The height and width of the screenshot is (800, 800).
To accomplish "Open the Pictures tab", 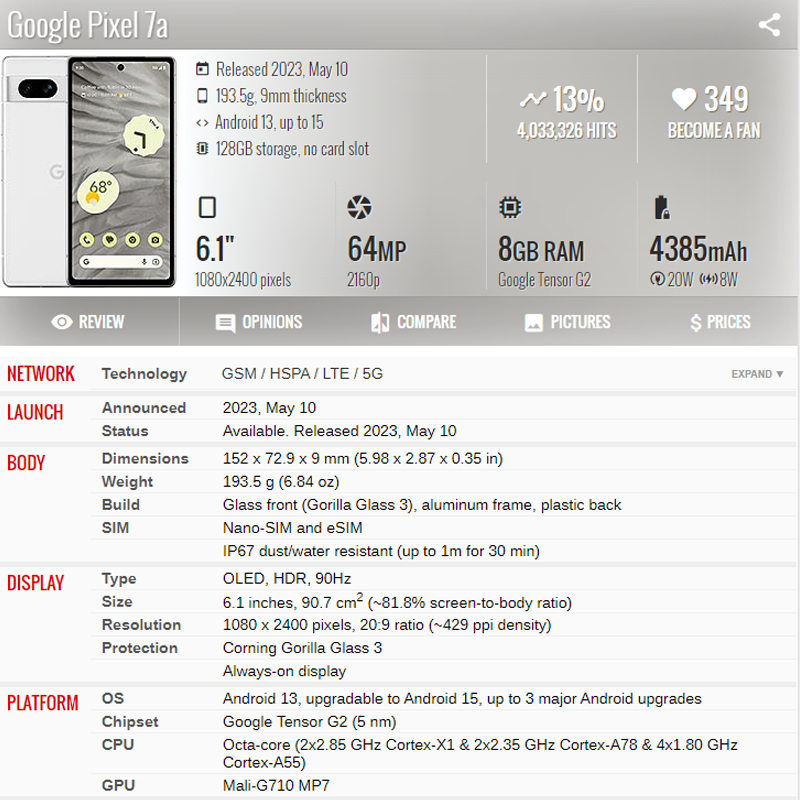I will point(567,322).
